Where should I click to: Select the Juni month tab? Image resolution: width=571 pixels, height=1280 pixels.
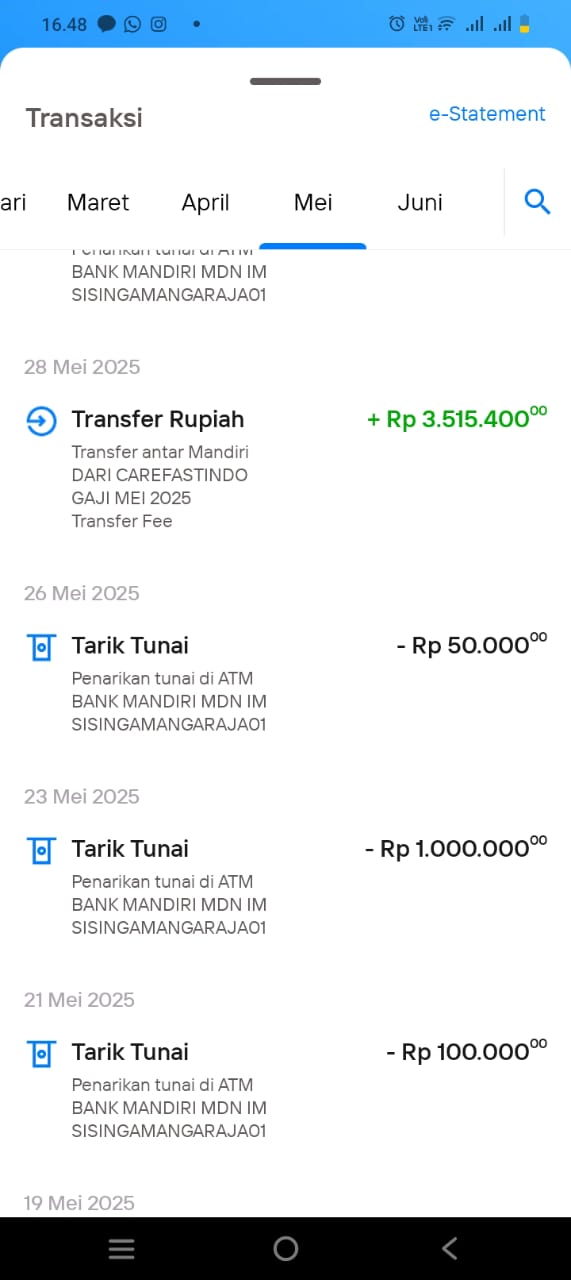tap(420, 202)
